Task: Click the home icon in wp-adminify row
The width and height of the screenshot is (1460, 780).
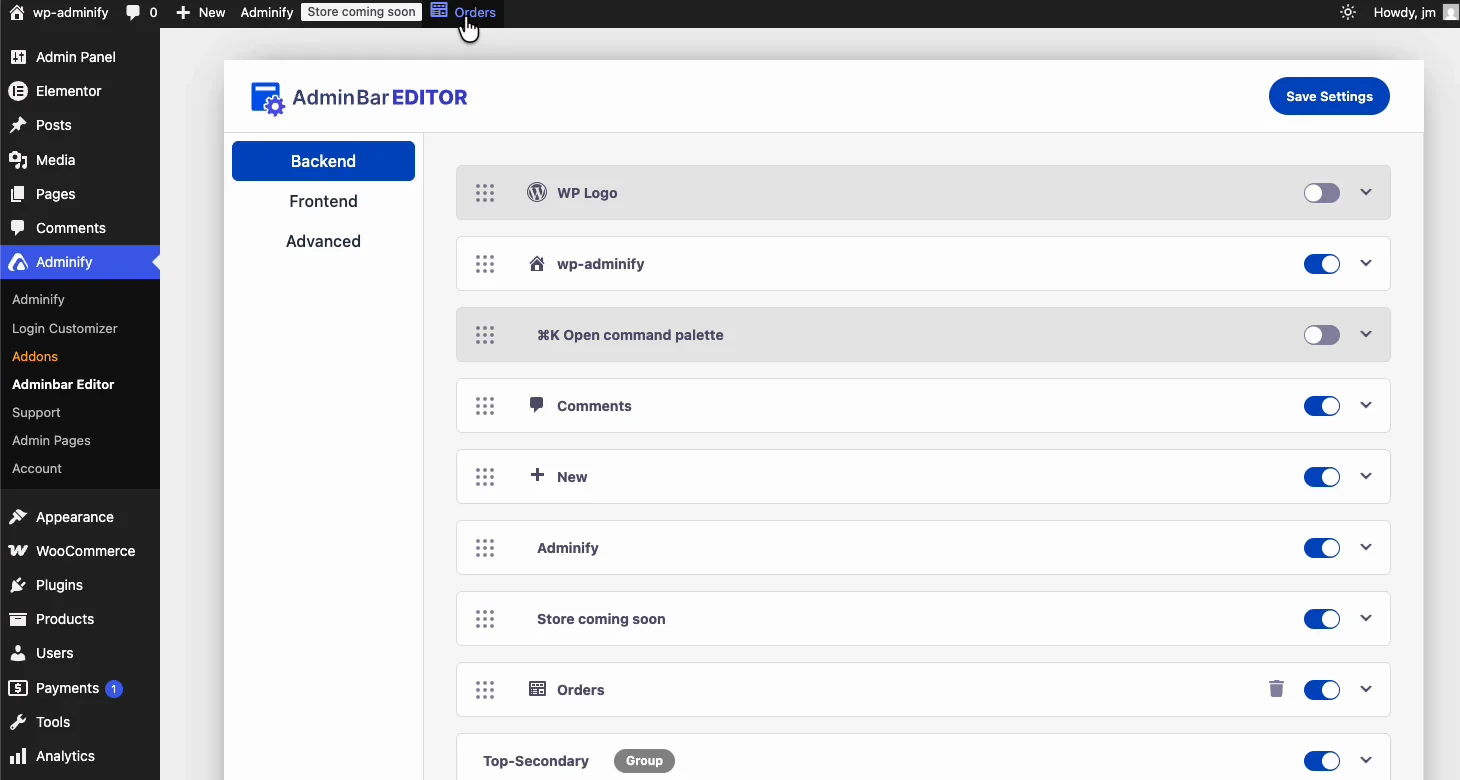Action: click(537, 264)
